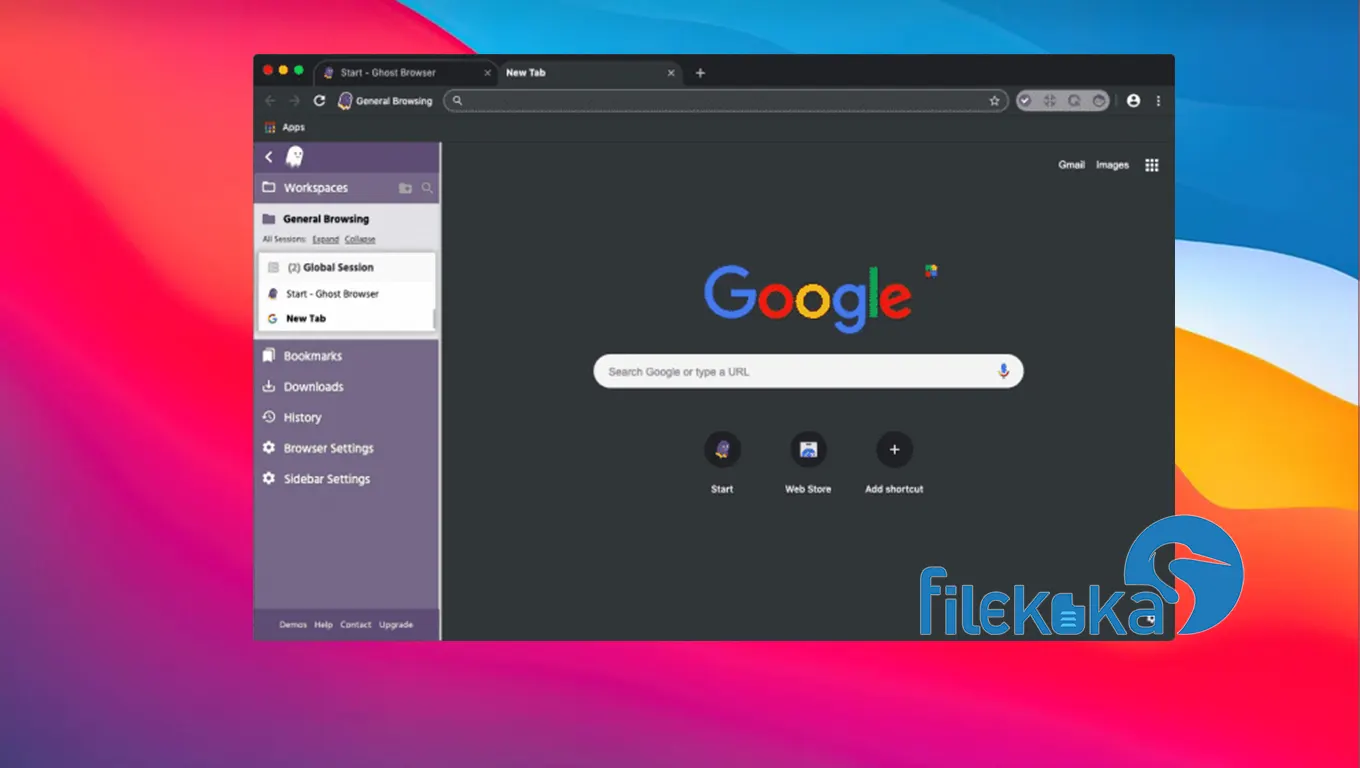Screen dimensions: 1360x768
Task: Click the Collapse all sessions link
Action: pos(360,239)
